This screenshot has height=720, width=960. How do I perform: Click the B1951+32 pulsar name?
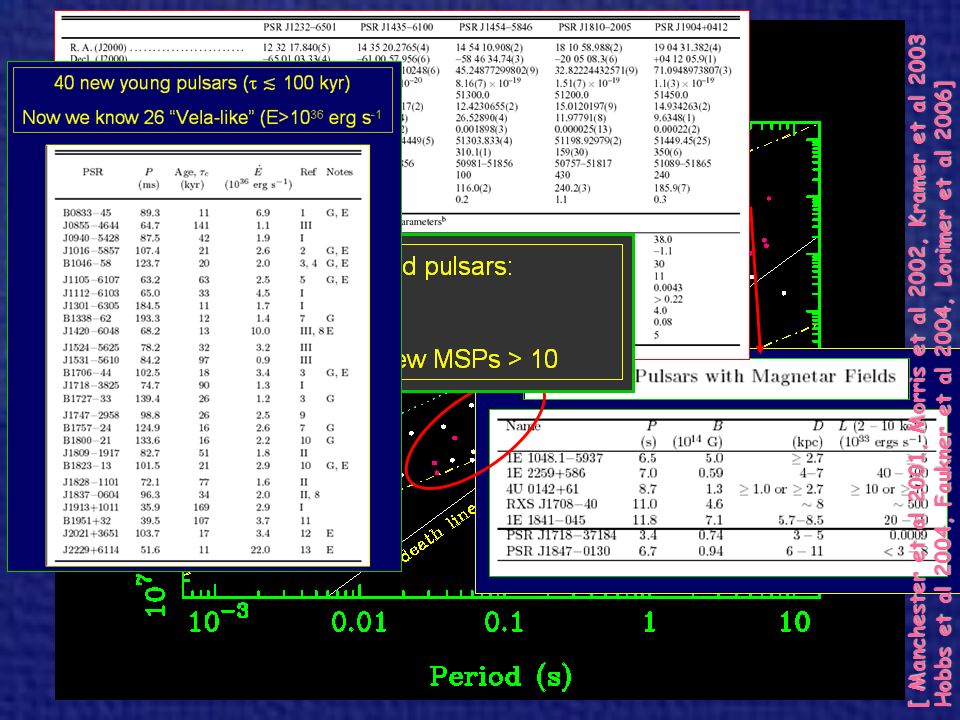(x=87, y=520)
